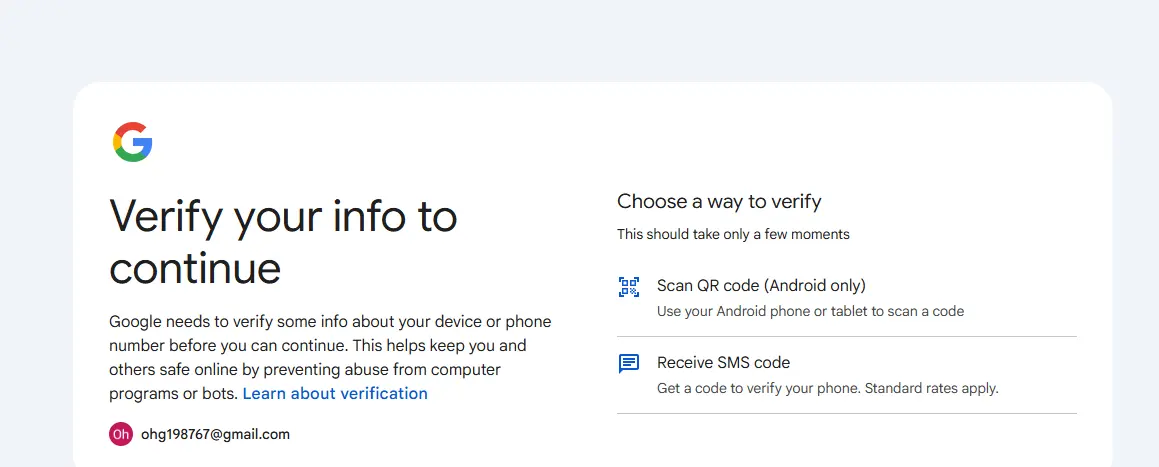Choose Scan QR code (Android only) option
The image size is (1159, 467).
pyautogui.click(x=846, y=298)
